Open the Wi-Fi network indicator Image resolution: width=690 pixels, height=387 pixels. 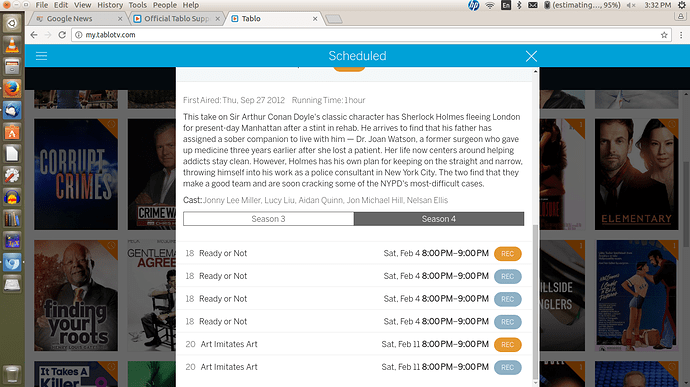[490, 5]
